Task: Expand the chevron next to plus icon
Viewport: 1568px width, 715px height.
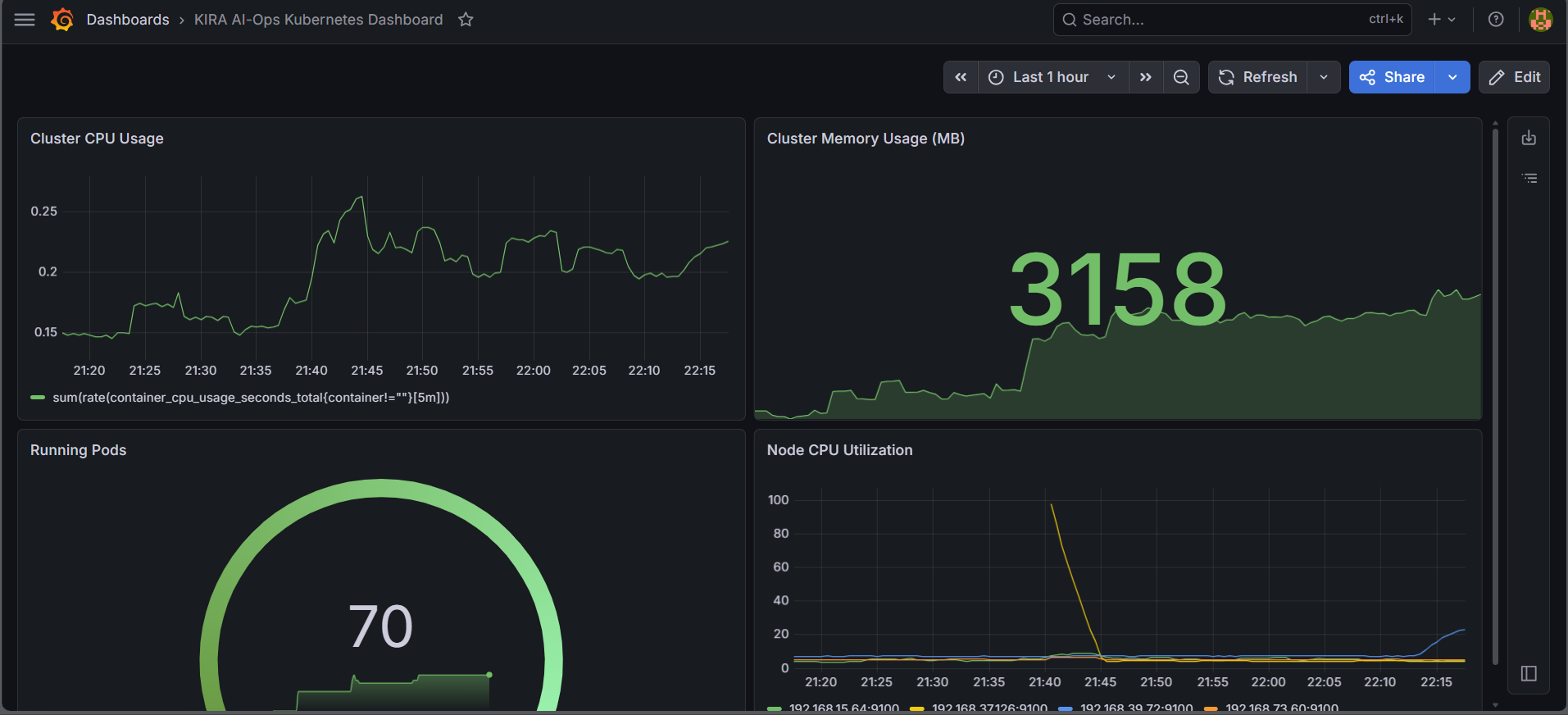Action: pyautogui.click(x=1452, y=20)
